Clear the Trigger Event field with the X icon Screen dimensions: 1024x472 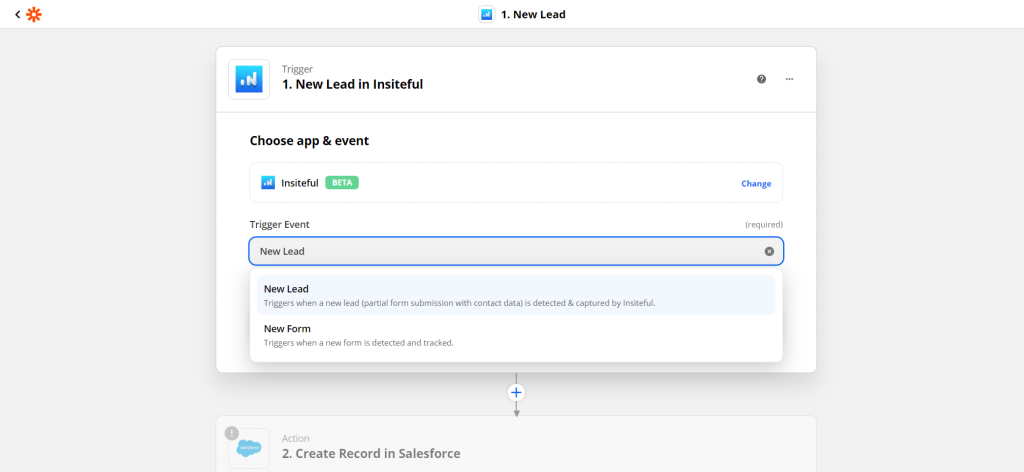pyautogui.click(x=769, y=251)
